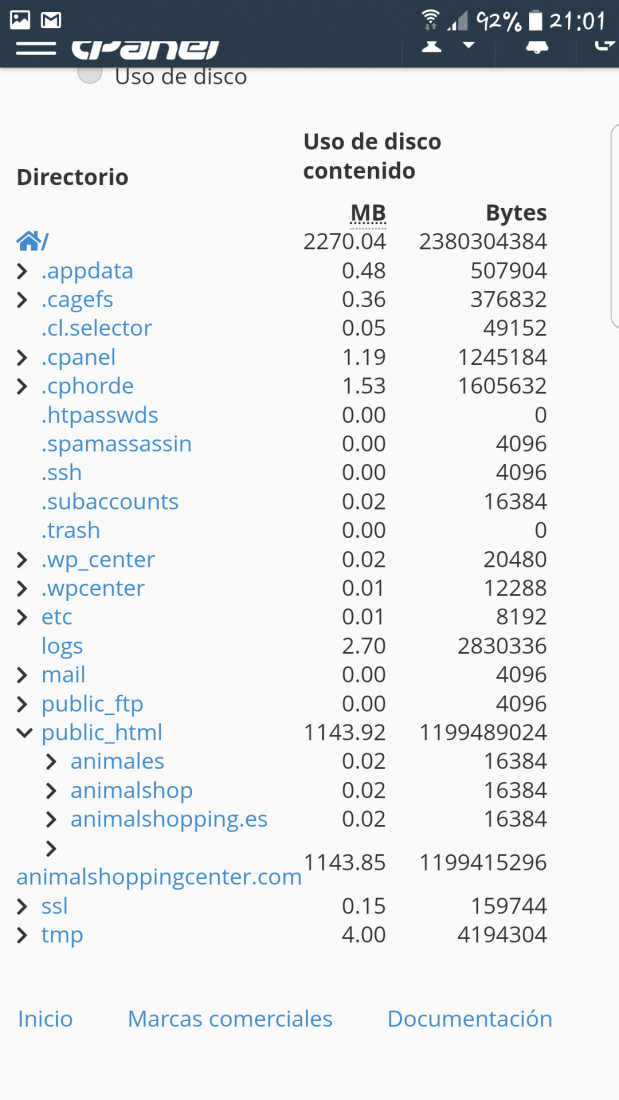The width and height of the screenshot is (619, 1100).
Task: Expand the .cphorde directory chevron
Action: coord(22,387)
